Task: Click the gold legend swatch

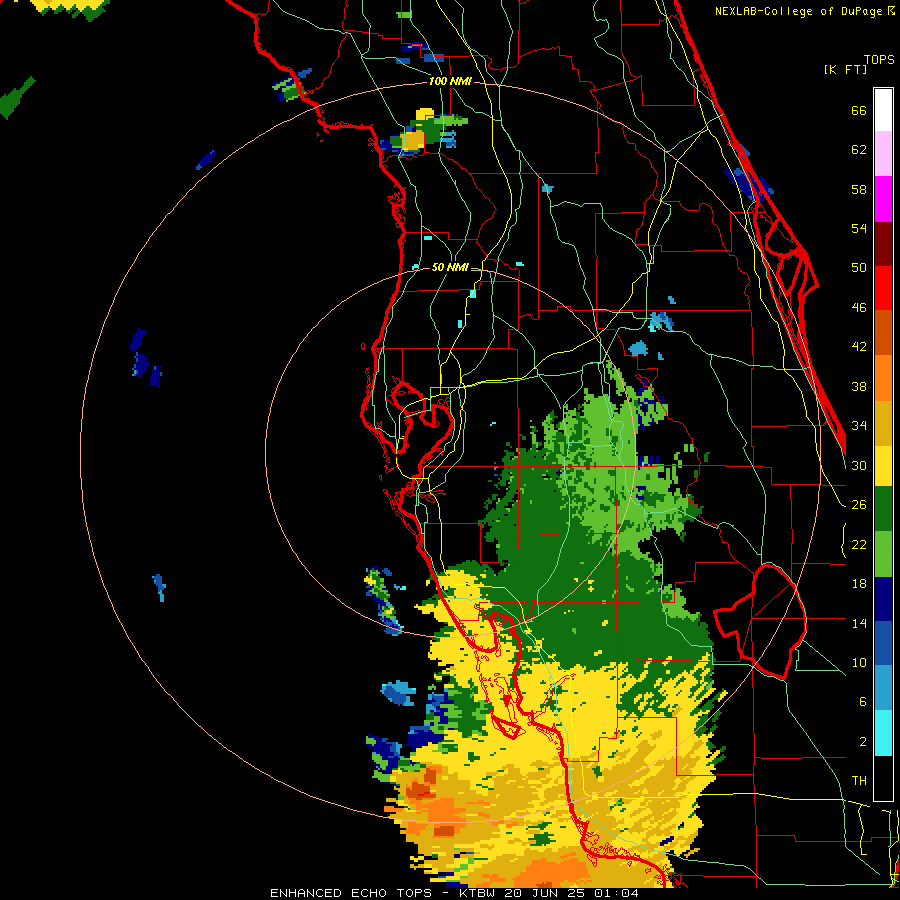Action: (883, 422)
